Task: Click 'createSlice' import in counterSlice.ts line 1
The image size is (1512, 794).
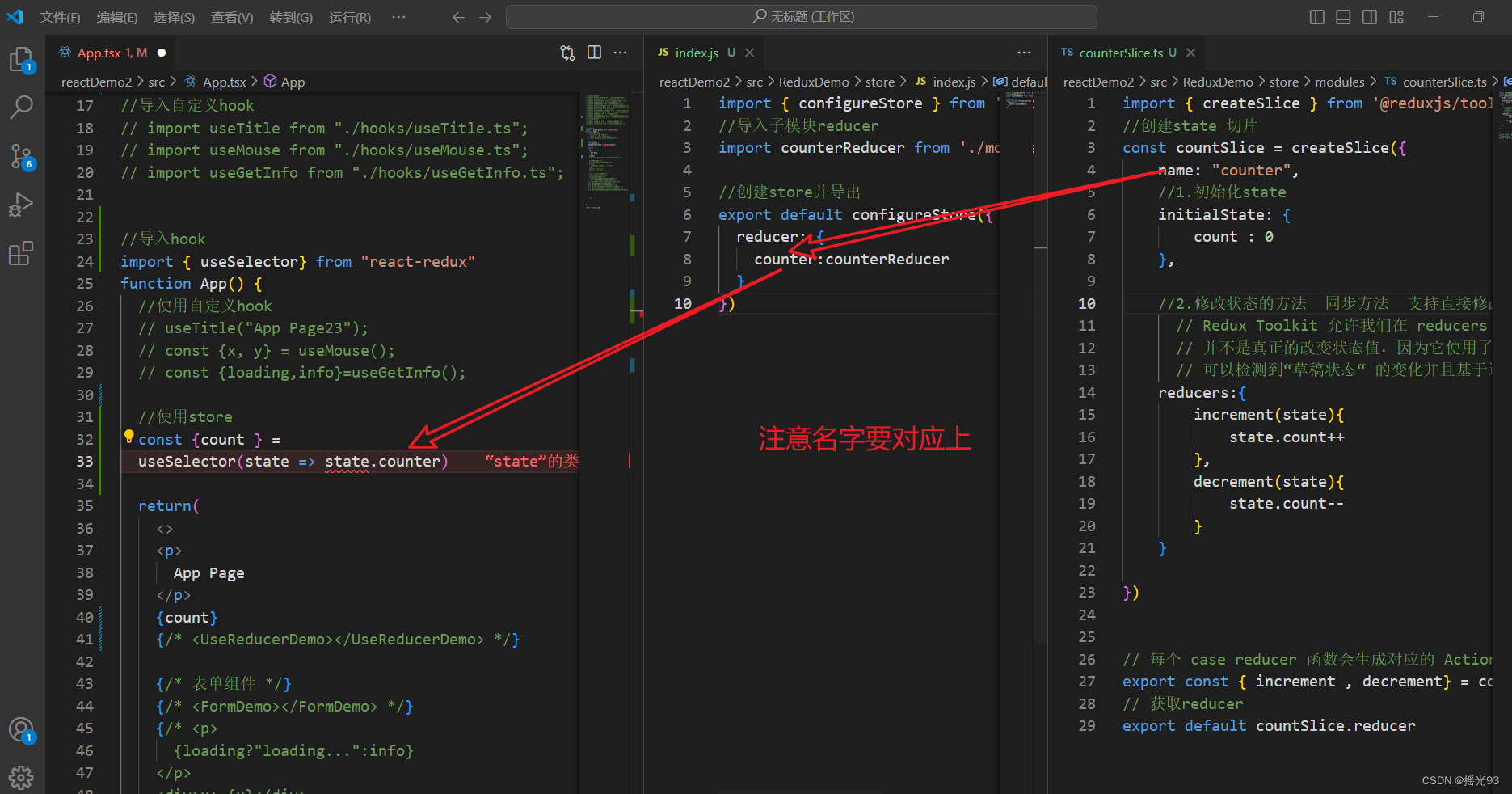Action: click(1251, 103)
